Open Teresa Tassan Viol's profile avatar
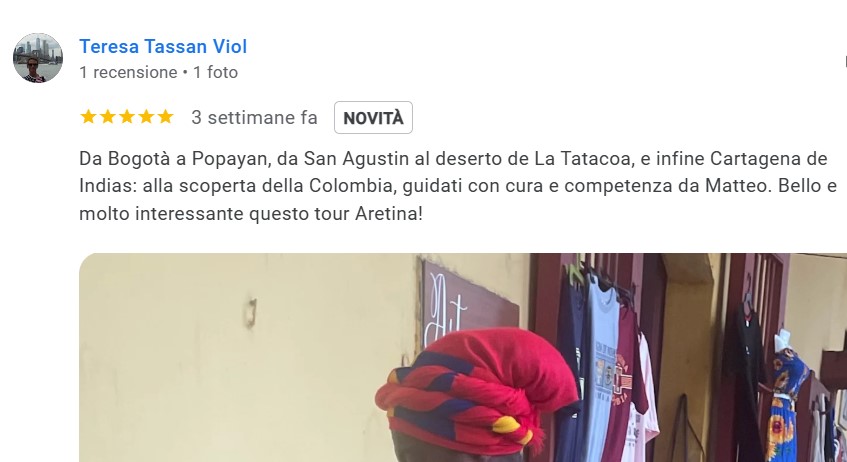The image size is (847, 462). tap(38, 58)
